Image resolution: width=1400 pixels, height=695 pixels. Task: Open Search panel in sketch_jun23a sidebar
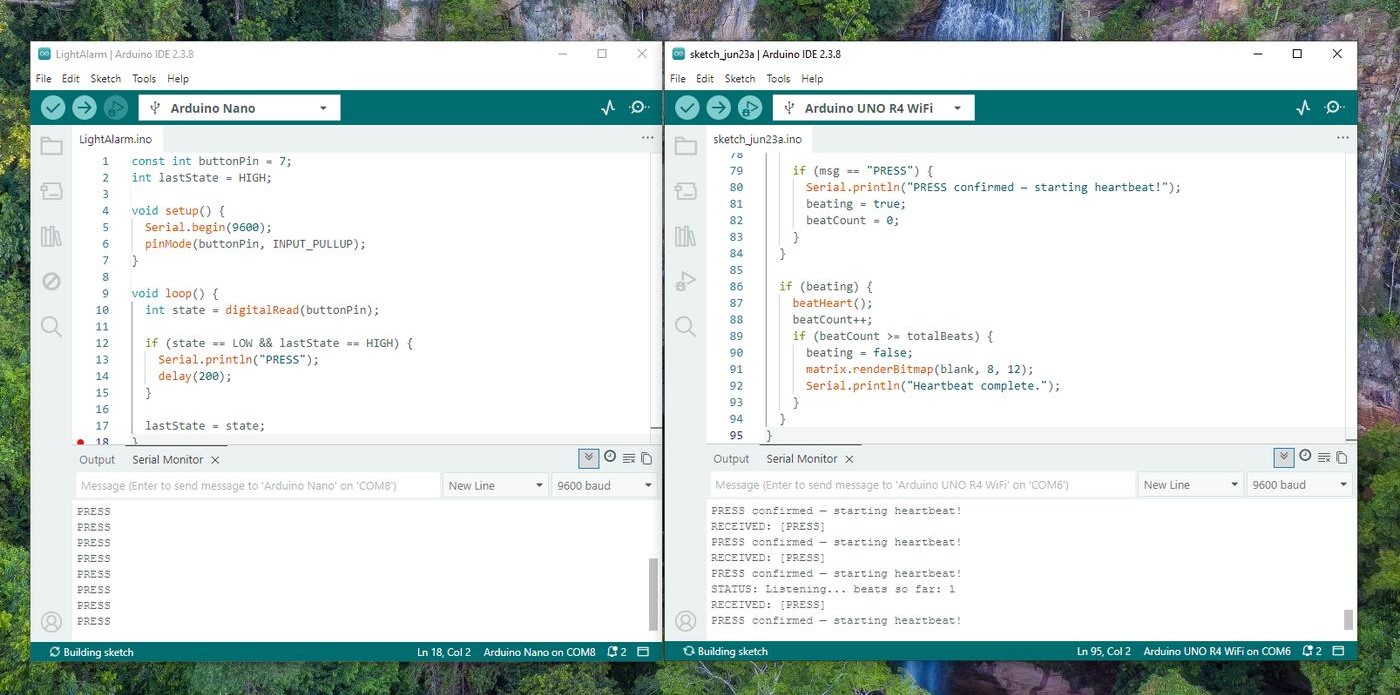pos(685,326)
